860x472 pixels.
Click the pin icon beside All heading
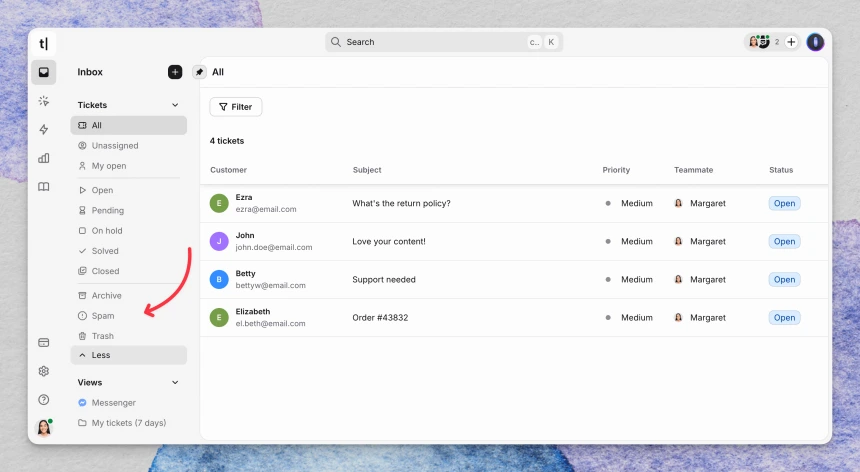(x=199, y=72)
